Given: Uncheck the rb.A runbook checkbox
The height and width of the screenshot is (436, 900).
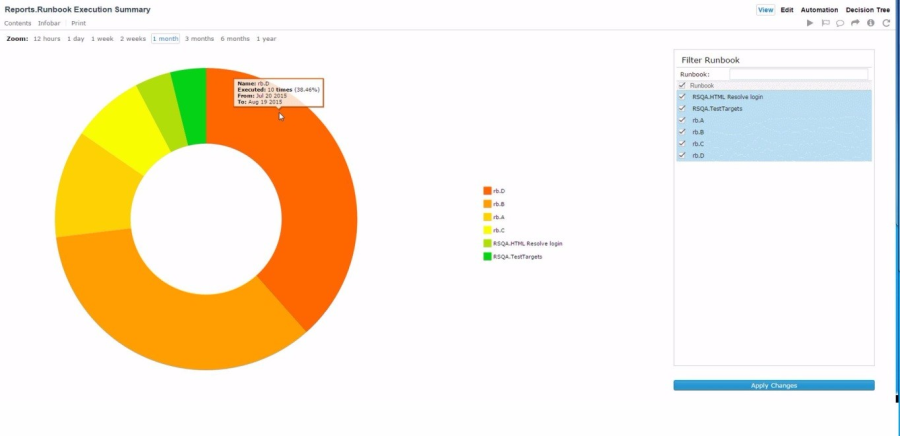Looking at the screenshot, I should point(682,120).
